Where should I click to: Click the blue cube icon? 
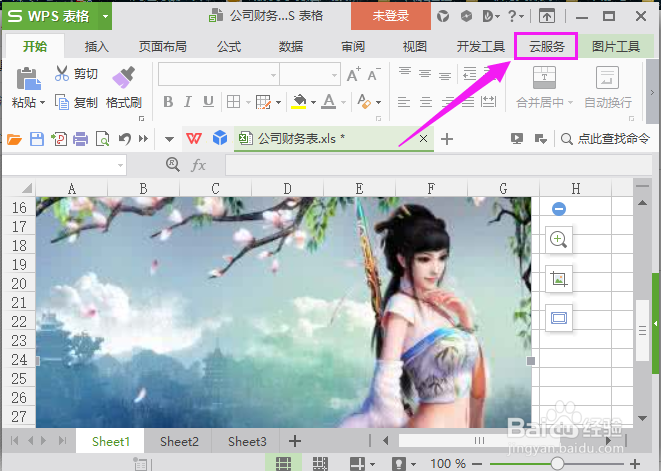220,138
